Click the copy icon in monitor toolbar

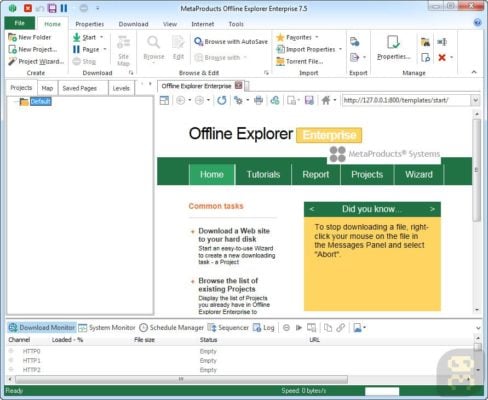(x=328, y=328)
